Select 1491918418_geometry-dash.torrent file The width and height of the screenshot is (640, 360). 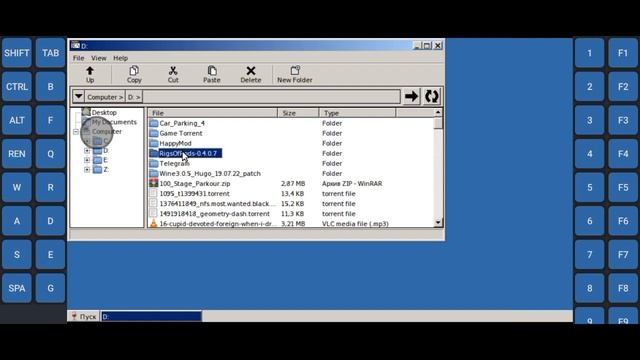tap(214, 213)
